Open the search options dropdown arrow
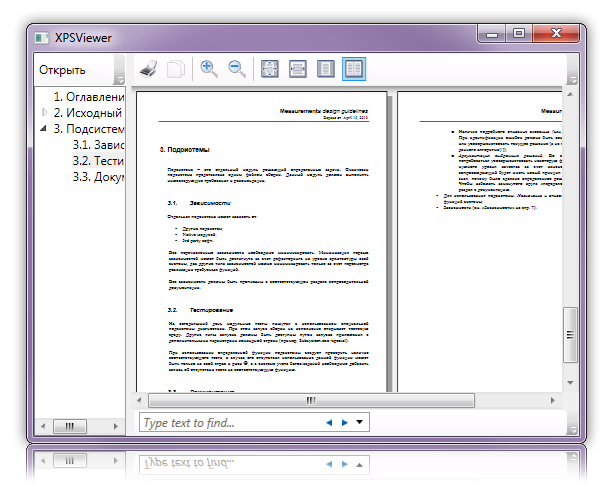 pyautogui.click(x=360, y=422)
